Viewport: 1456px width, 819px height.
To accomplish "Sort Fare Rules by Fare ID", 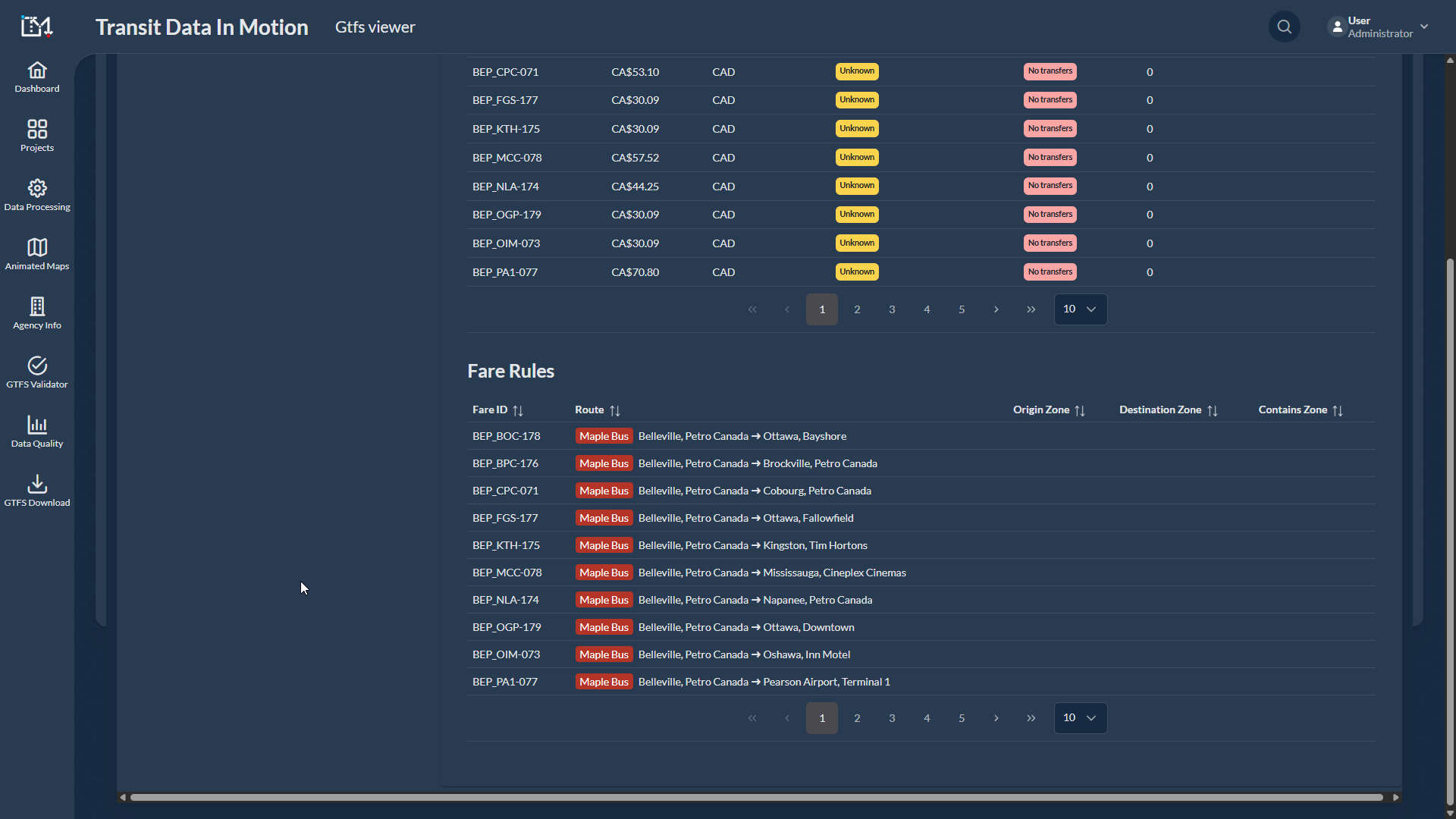I will point(518,410).
